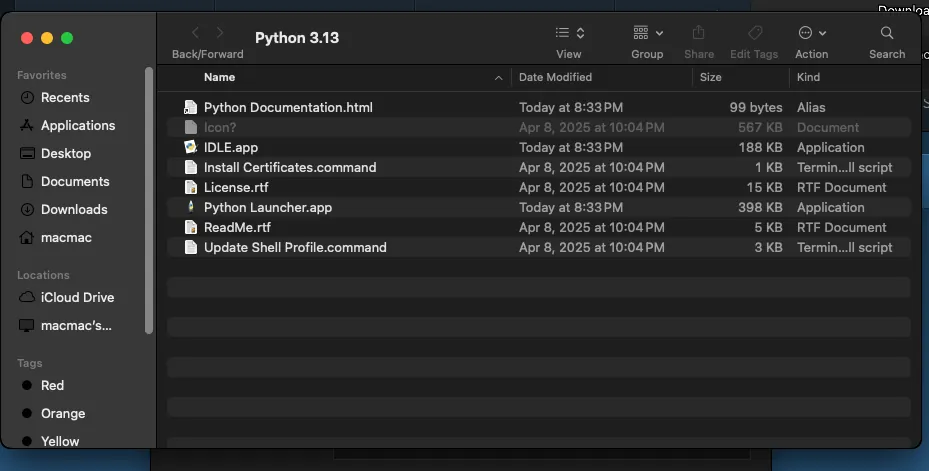Click the 567 KB size value
Image resolution: width=929 pixels, height=471 pixels.
tap(760, 127)
